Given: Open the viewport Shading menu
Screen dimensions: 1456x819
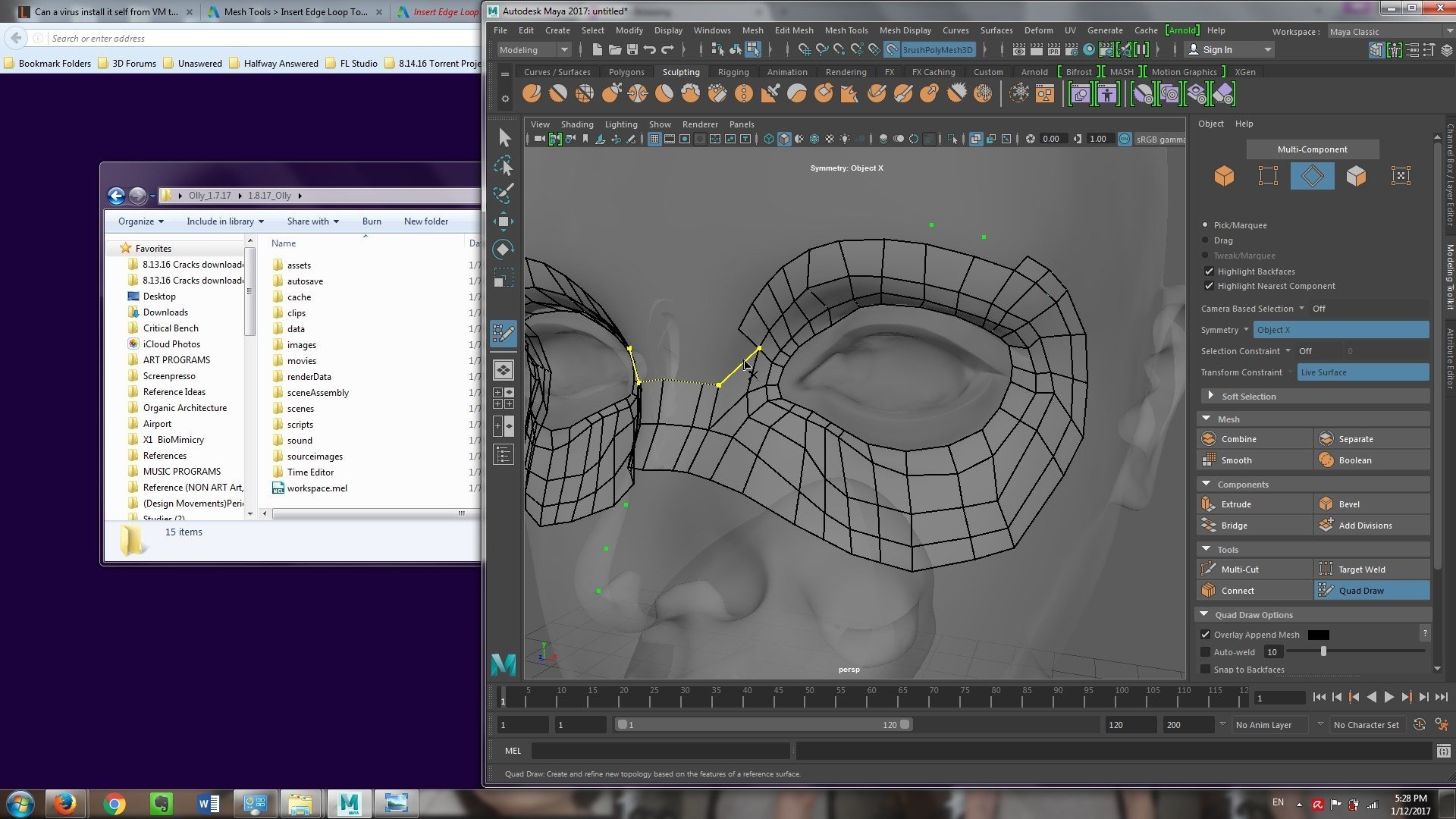Looking at the screenshot, I should click(577, 124).
